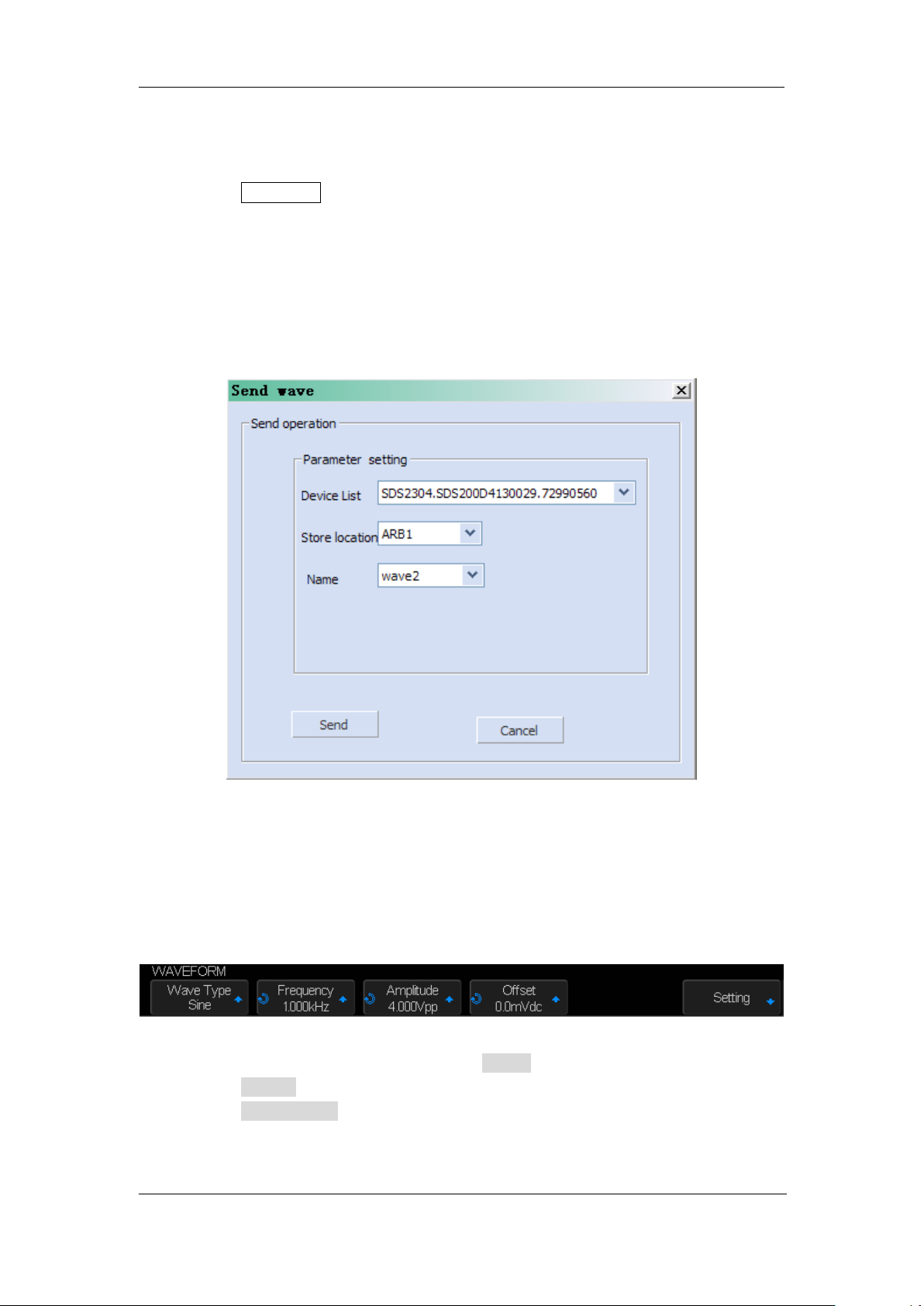
Task: Click the Send operation group label
Action: click(x=293, y=423)
